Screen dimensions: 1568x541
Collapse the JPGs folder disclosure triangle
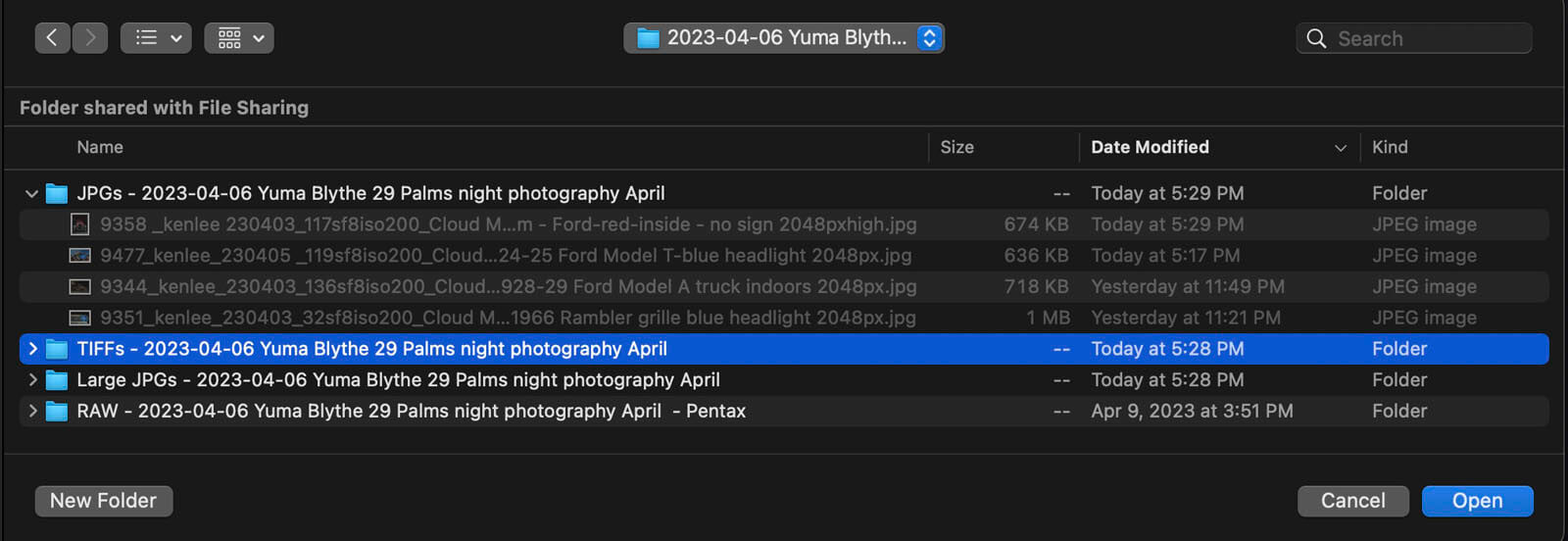click(x=31, y=194)
